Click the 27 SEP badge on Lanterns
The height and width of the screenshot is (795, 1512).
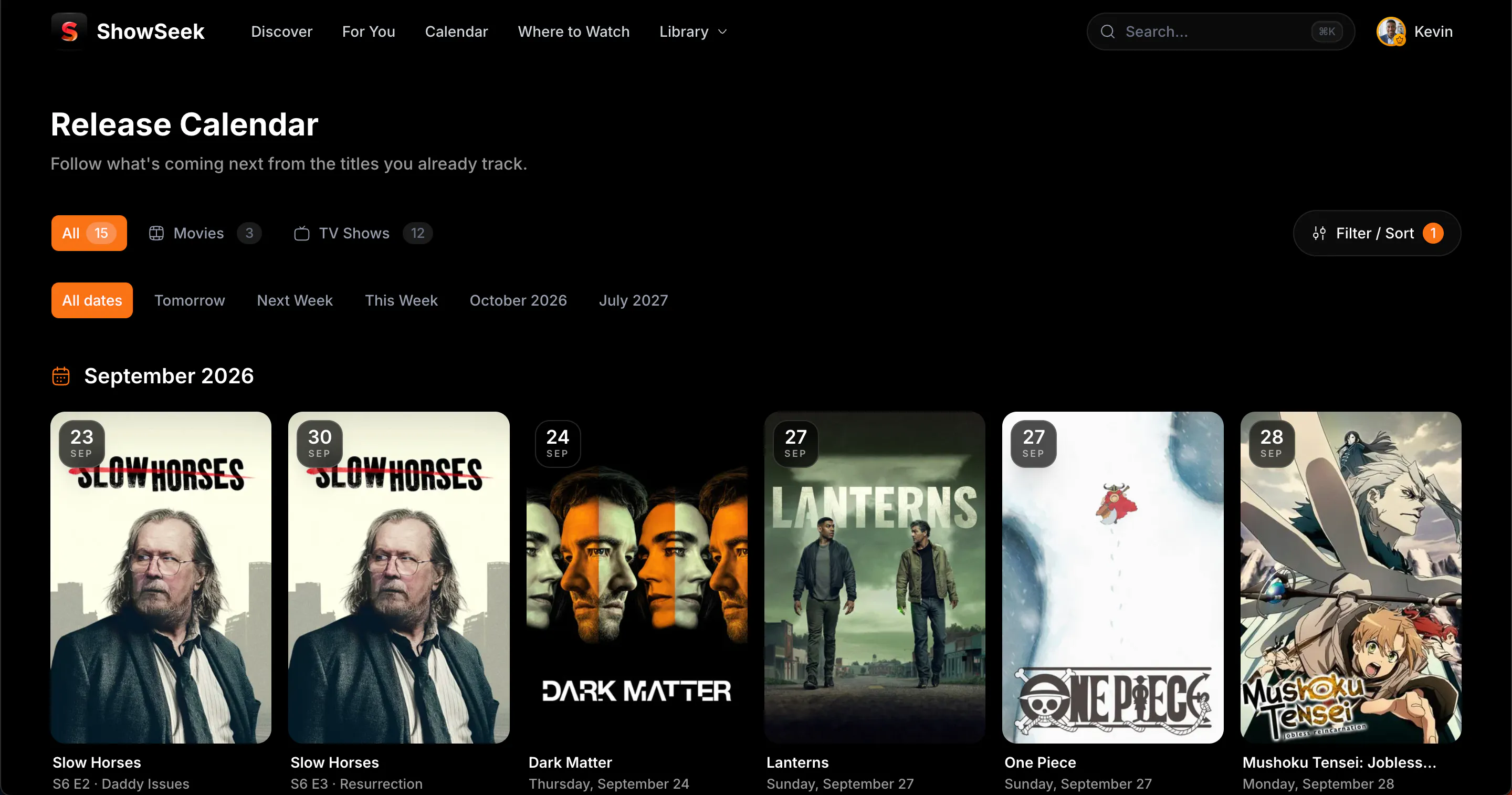pos(795,443)
